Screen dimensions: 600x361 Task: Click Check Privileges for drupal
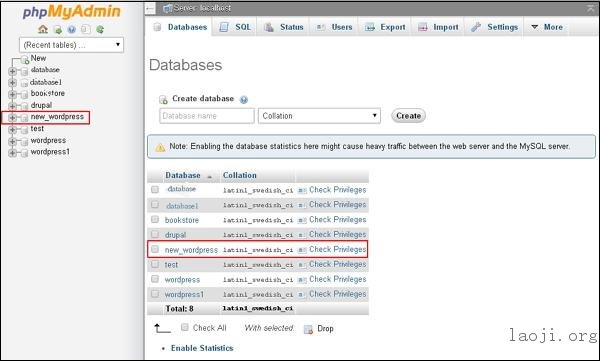tap(338, 234)
